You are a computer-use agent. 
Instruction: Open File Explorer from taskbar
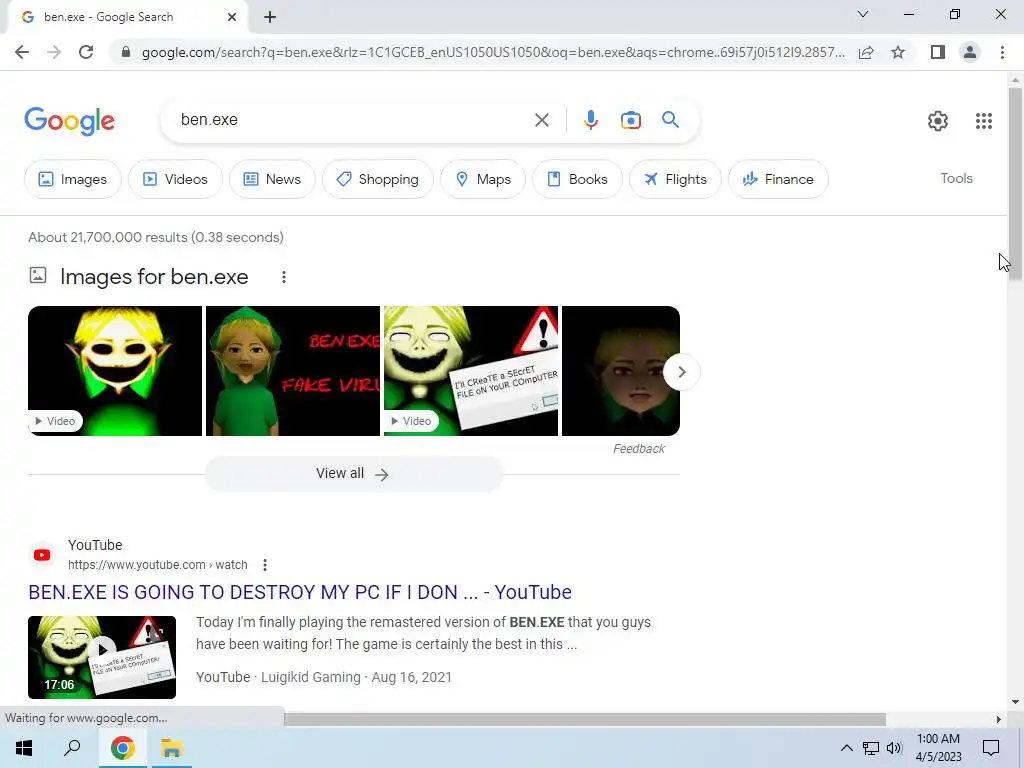tap(172, 748)
